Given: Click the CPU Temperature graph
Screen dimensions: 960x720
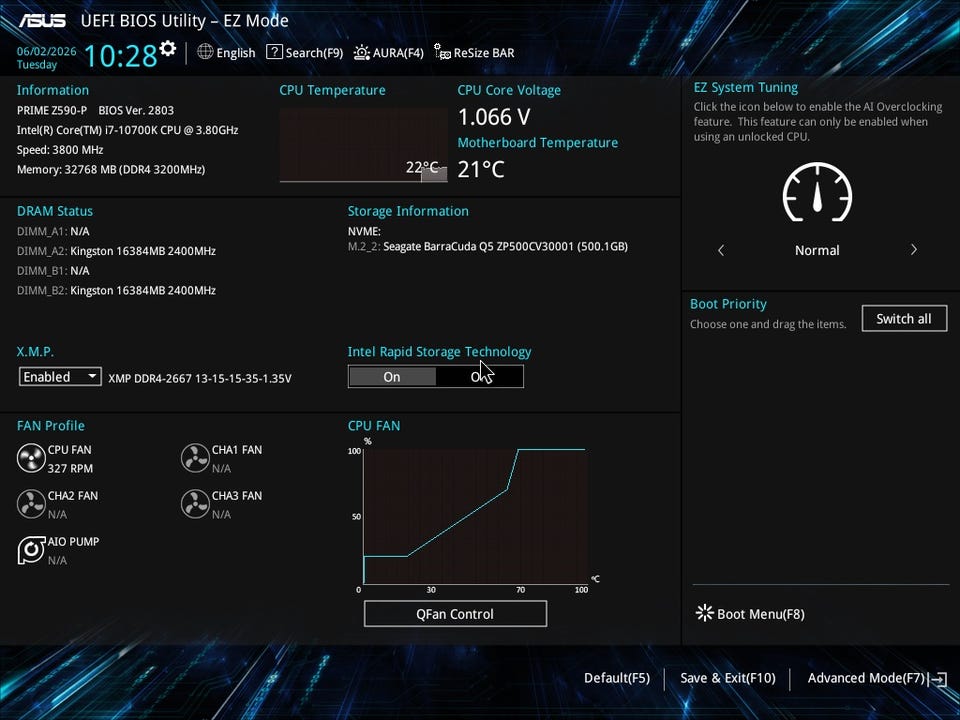Looking at the screenshot, I should pyautogui.click(x=363, y=145).
